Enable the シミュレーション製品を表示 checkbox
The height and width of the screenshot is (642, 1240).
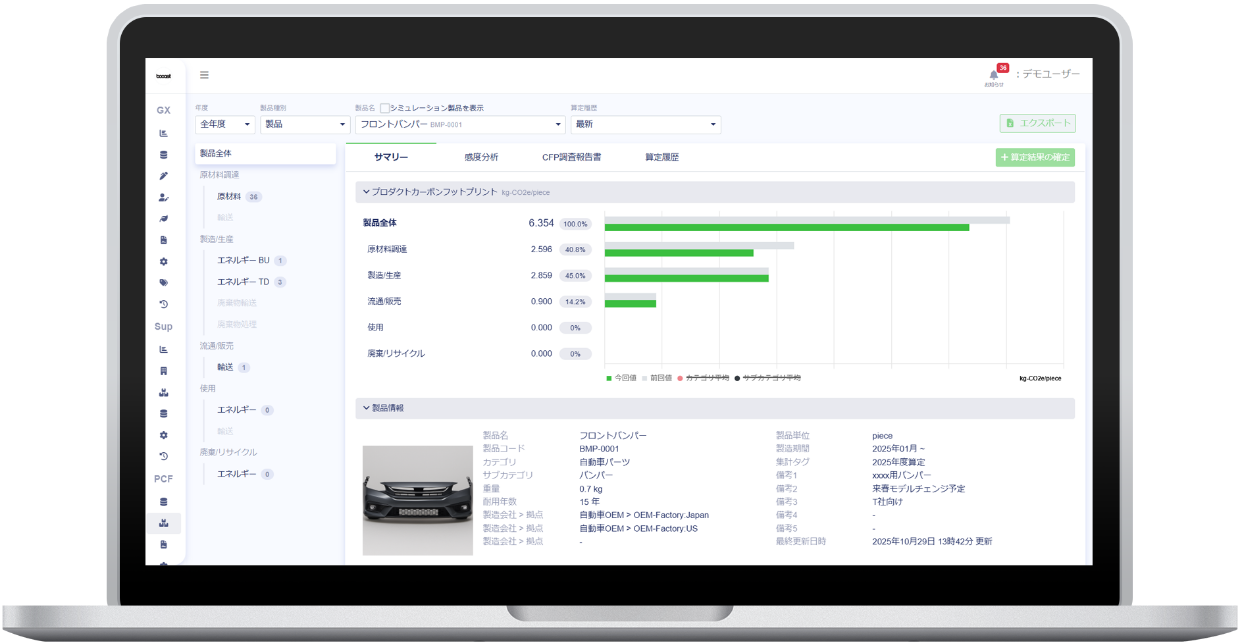click(x=385, y=107)
